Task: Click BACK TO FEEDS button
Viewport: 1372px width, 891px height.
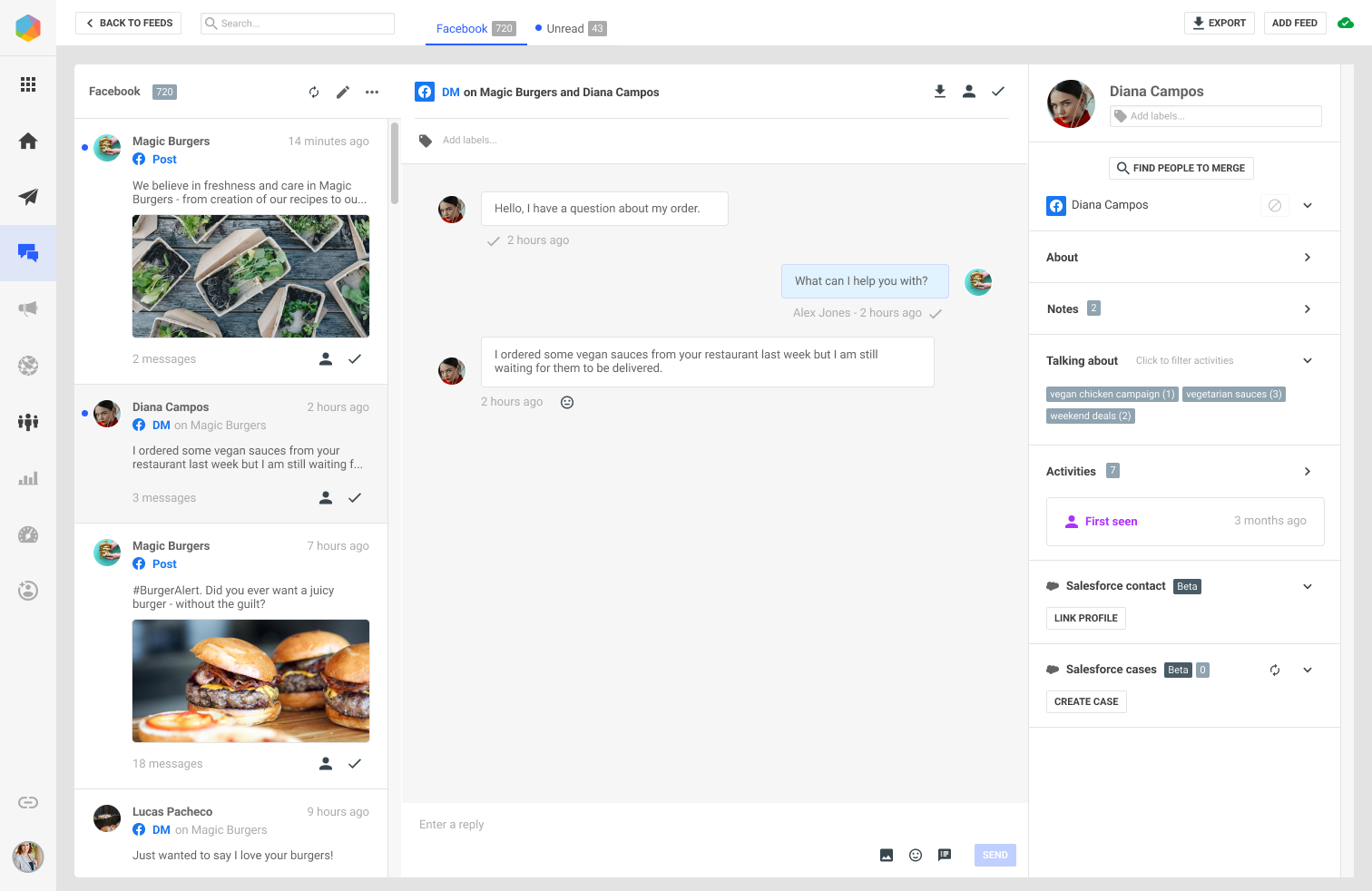Action: 129,24
